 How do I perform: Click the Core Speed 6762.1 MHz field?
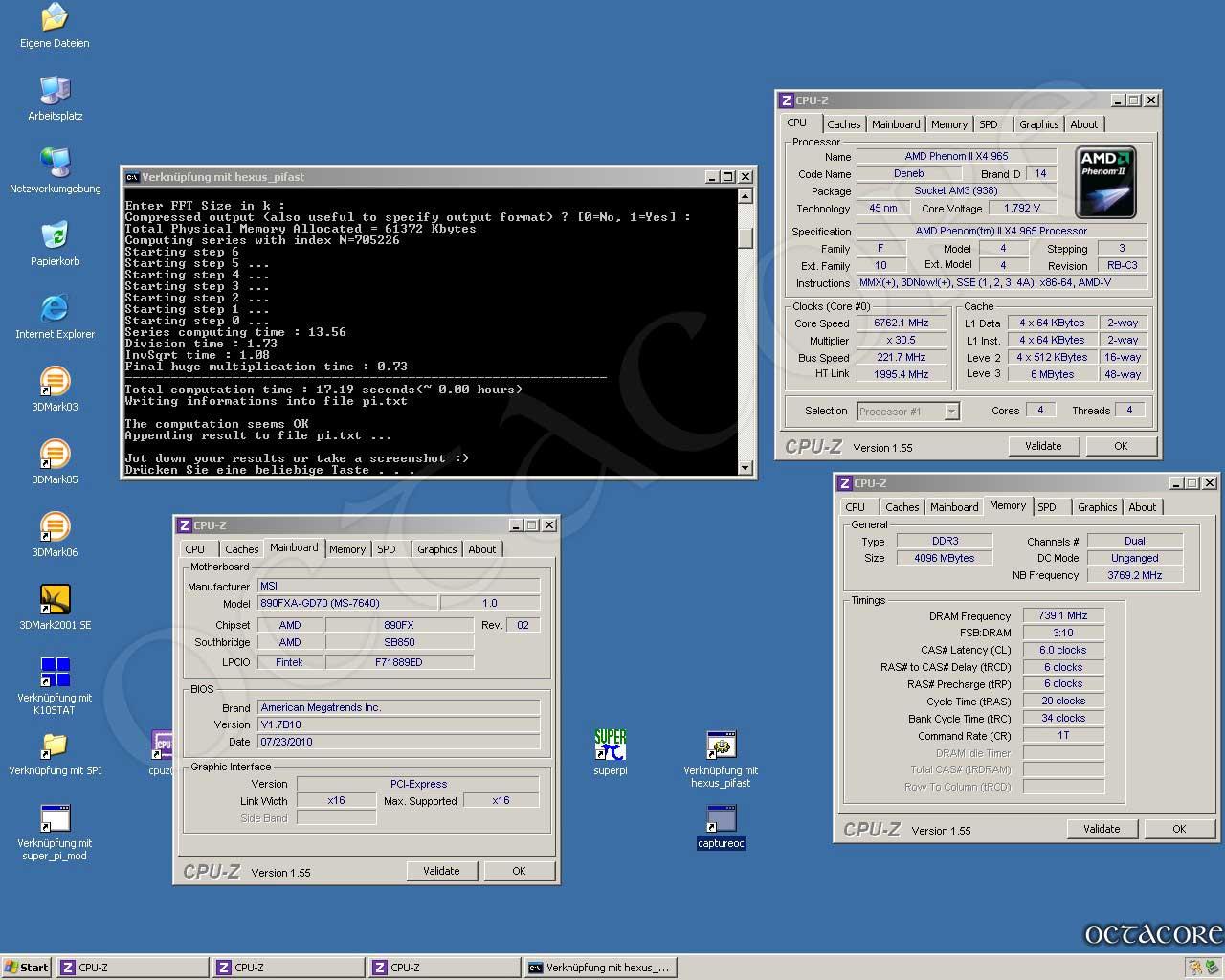[x=901, y=323]
